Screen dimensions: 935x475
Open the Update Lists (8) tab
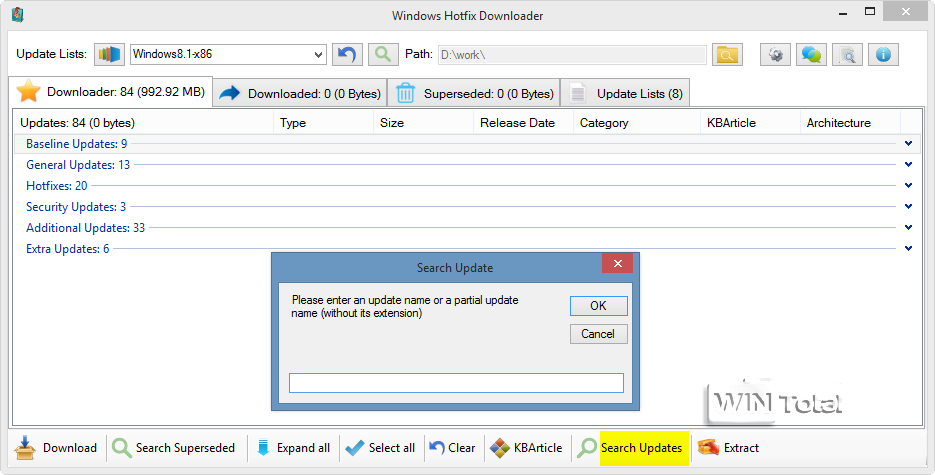[625, 94]
